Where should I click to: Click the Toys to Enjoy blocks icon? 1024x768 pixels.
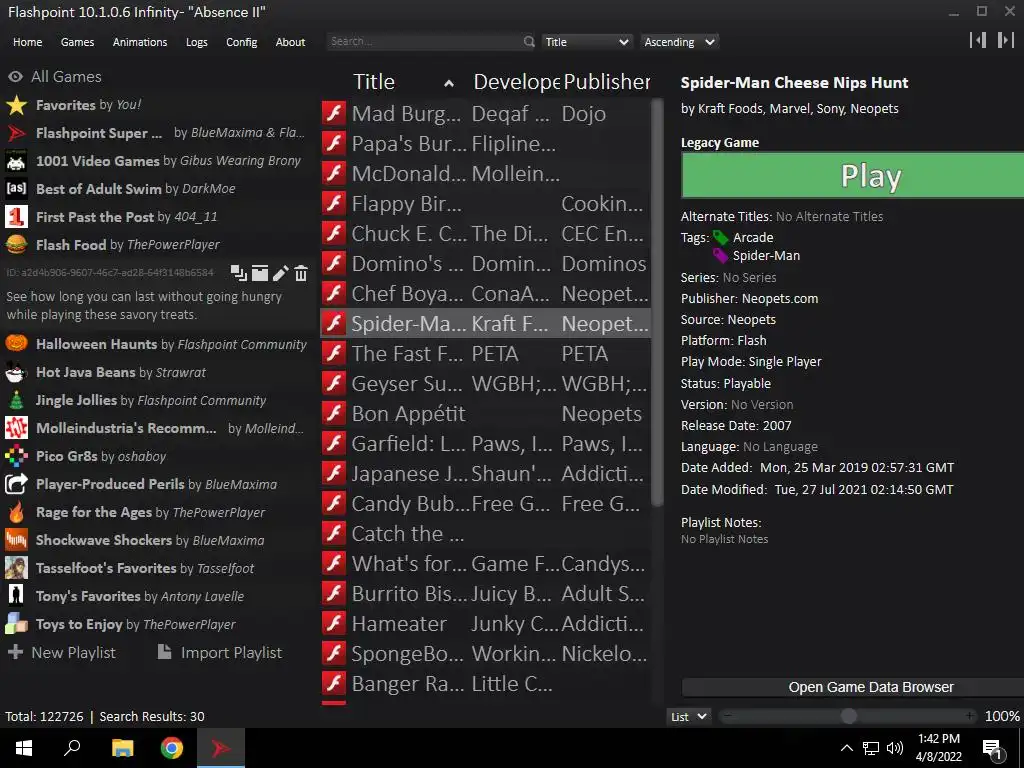16,624
